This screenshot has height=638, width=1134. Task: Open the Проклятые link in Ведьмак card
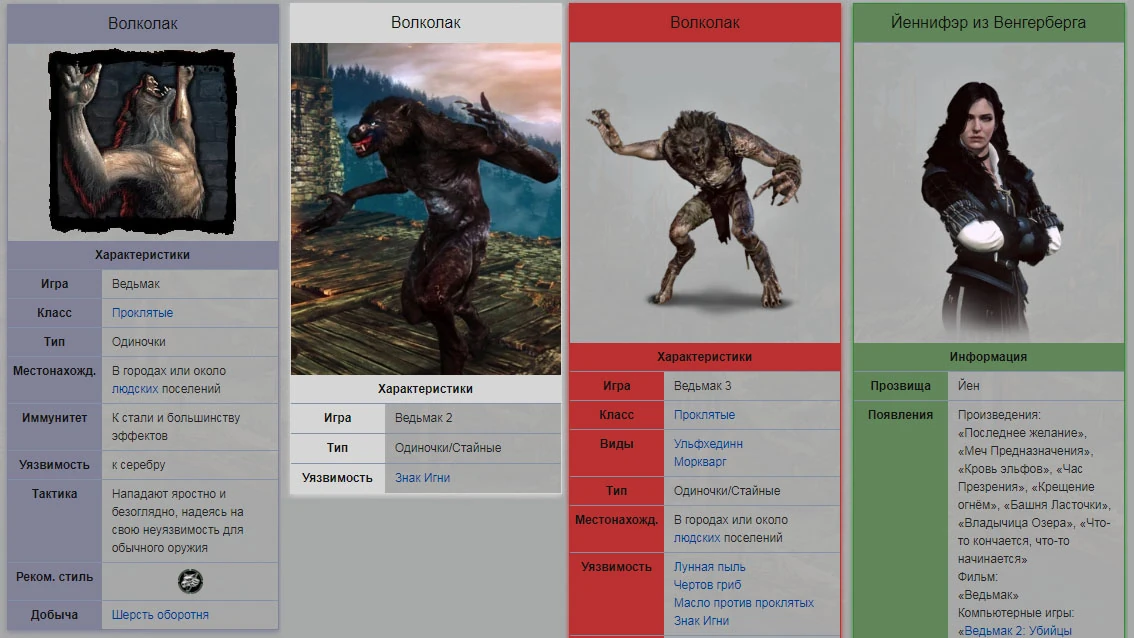(x=142, y=312)
